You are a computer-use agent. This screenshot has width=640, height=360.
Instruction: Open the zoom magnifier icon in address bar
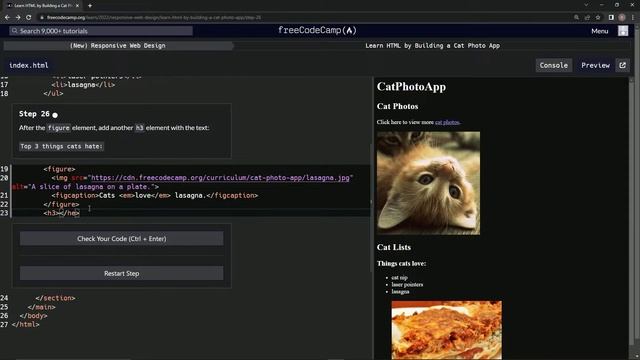(576, 18)
